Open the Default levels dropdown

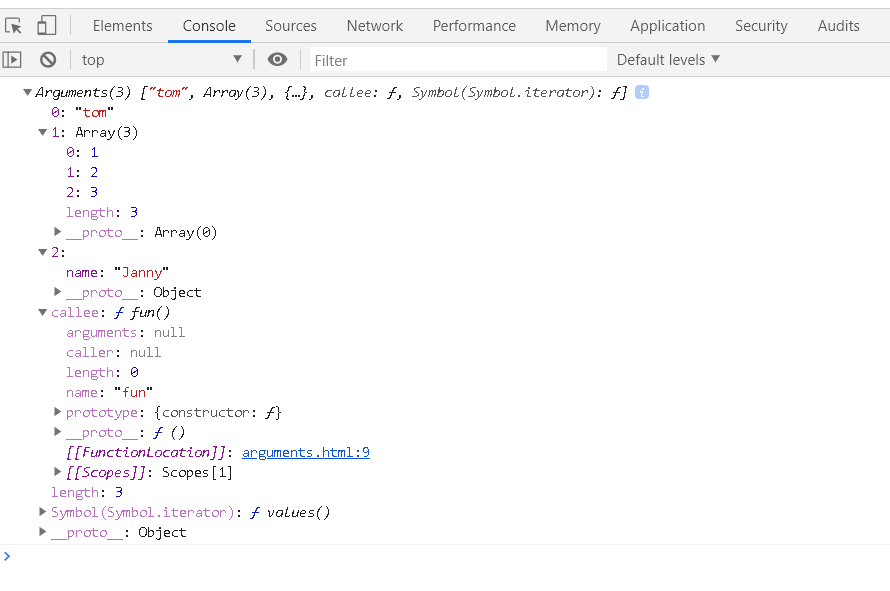pos(668,60)
